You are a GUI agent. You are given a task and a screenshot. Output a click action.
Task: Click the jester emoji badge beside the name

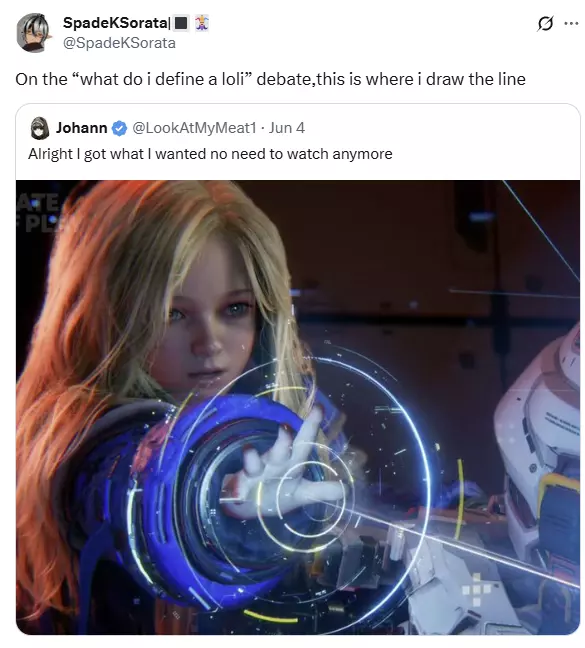[x=202, y=23]
